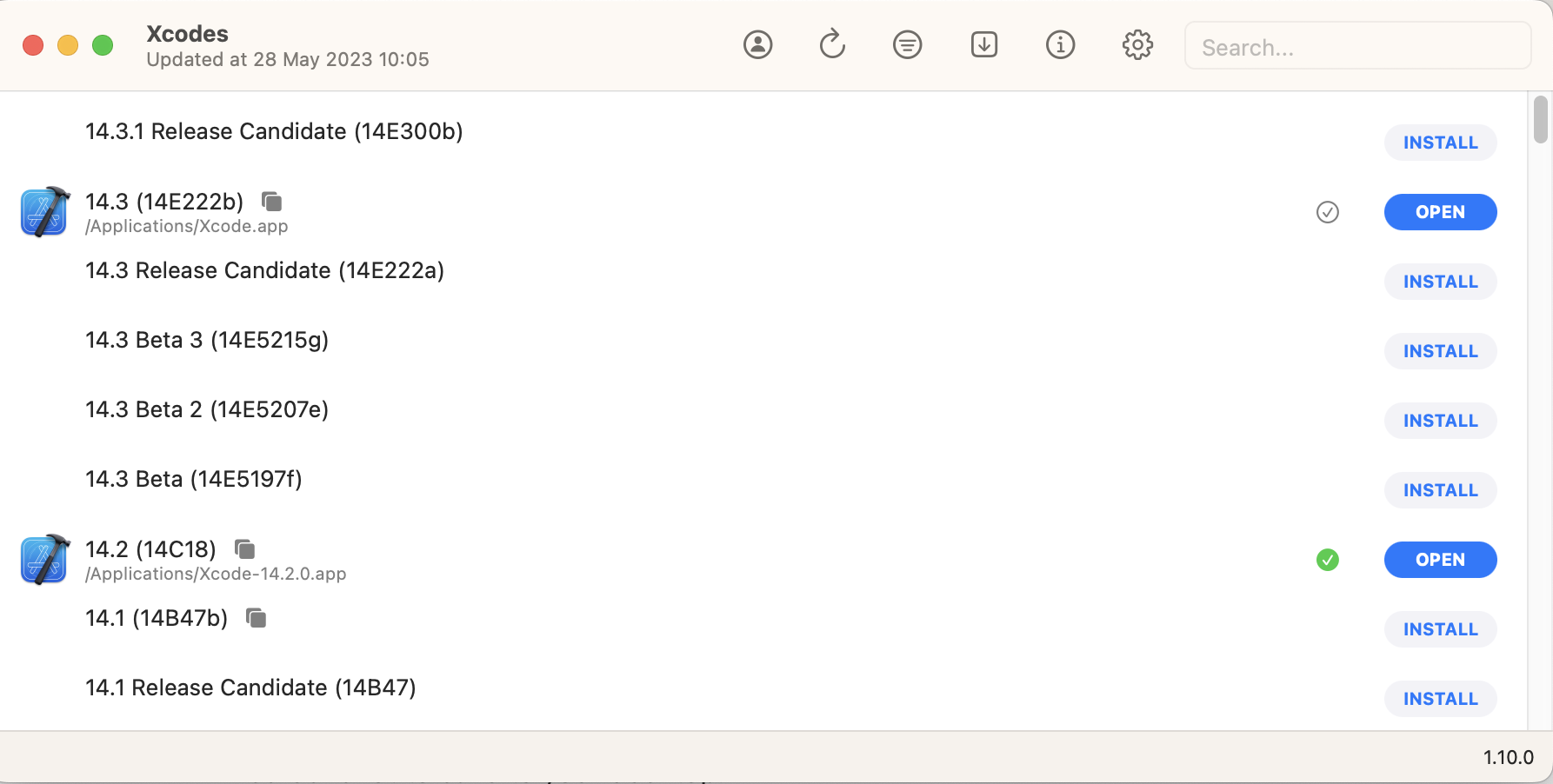Install Xcode 14.1 (14B47b)
The width and height of the screenshot is (1553, 784).
(1440, 629)
